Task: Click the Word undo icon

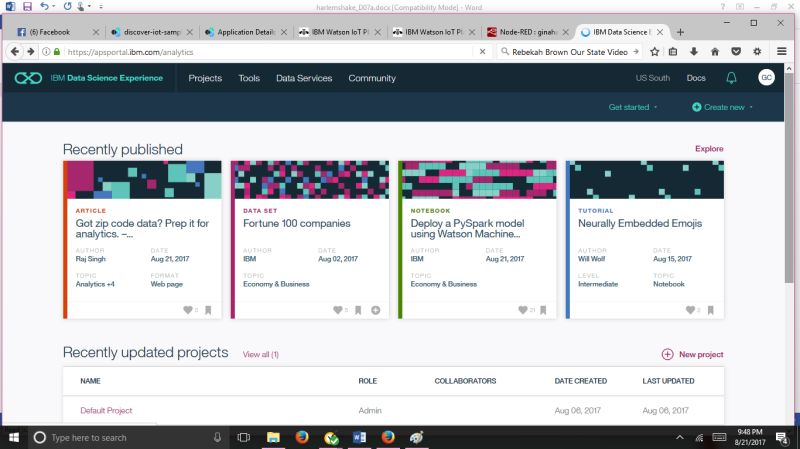Action: 44,7
